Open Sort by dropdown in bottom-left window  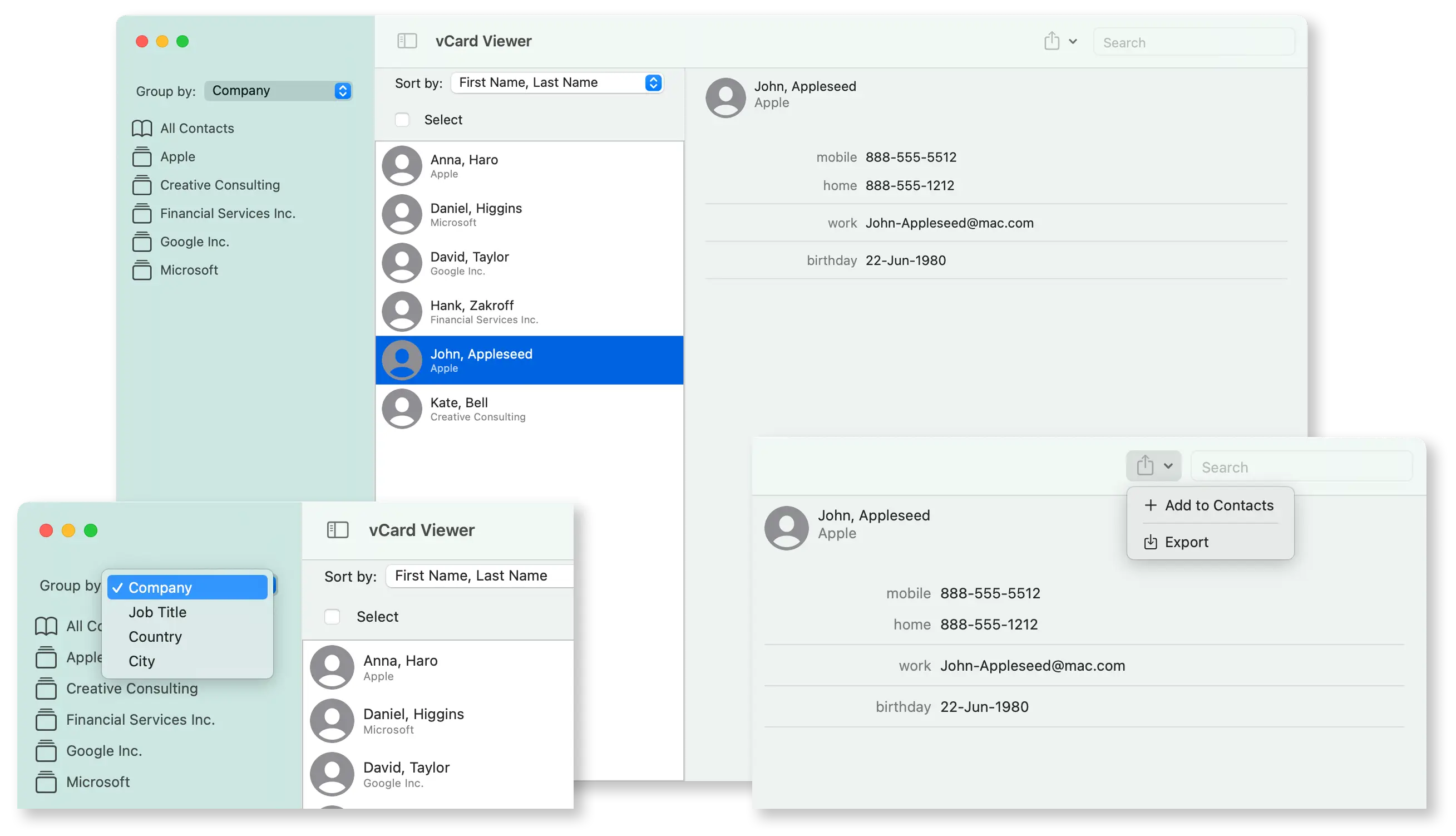click(478, 576)
